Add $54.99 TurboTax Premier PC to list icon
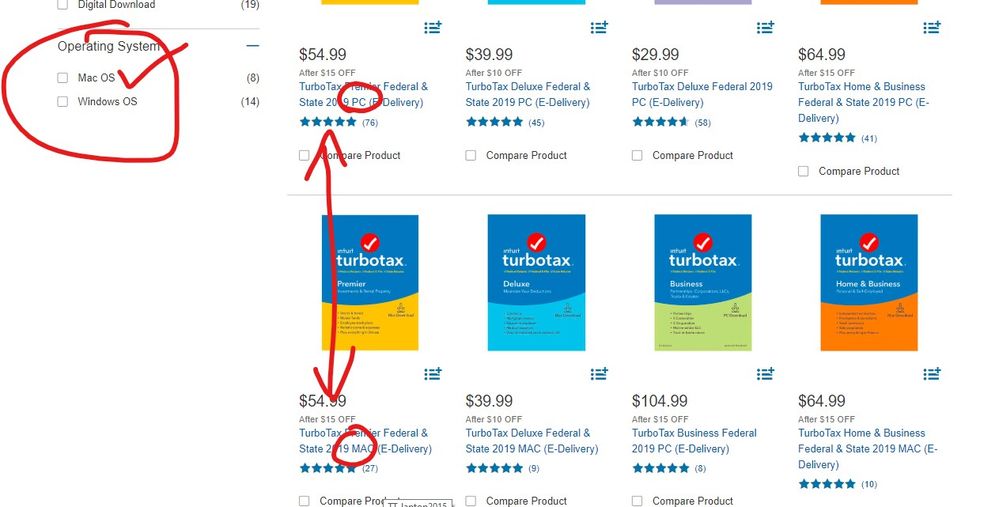Viewport: 999px width, 507px height. click(x=433, y=27)
